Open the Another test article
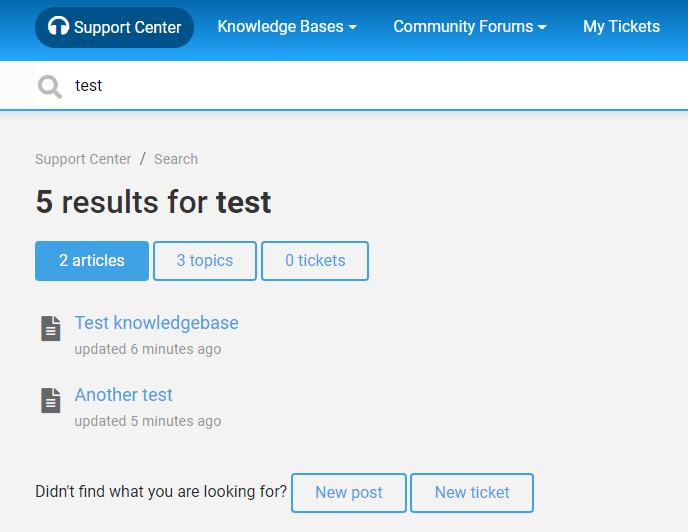The image size is (688, 532). pyautogui.click(x=124, y=395)
